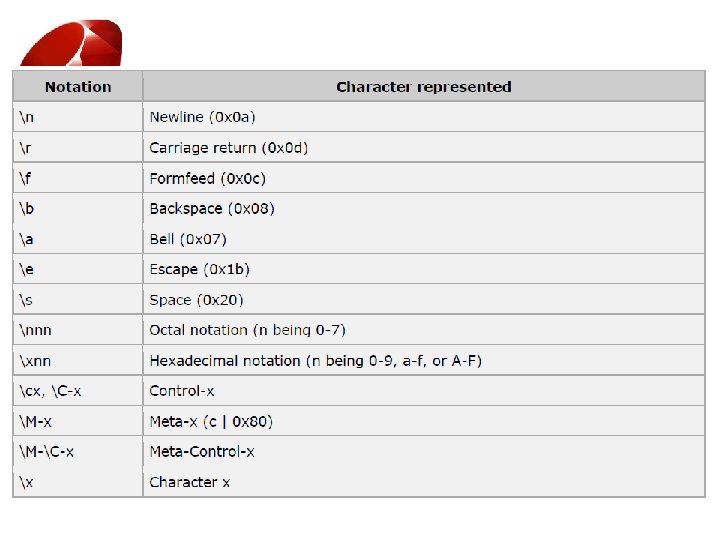Select the Space (0x20) cell
This screenshot has width=720, height=540.
click(423, 299)
